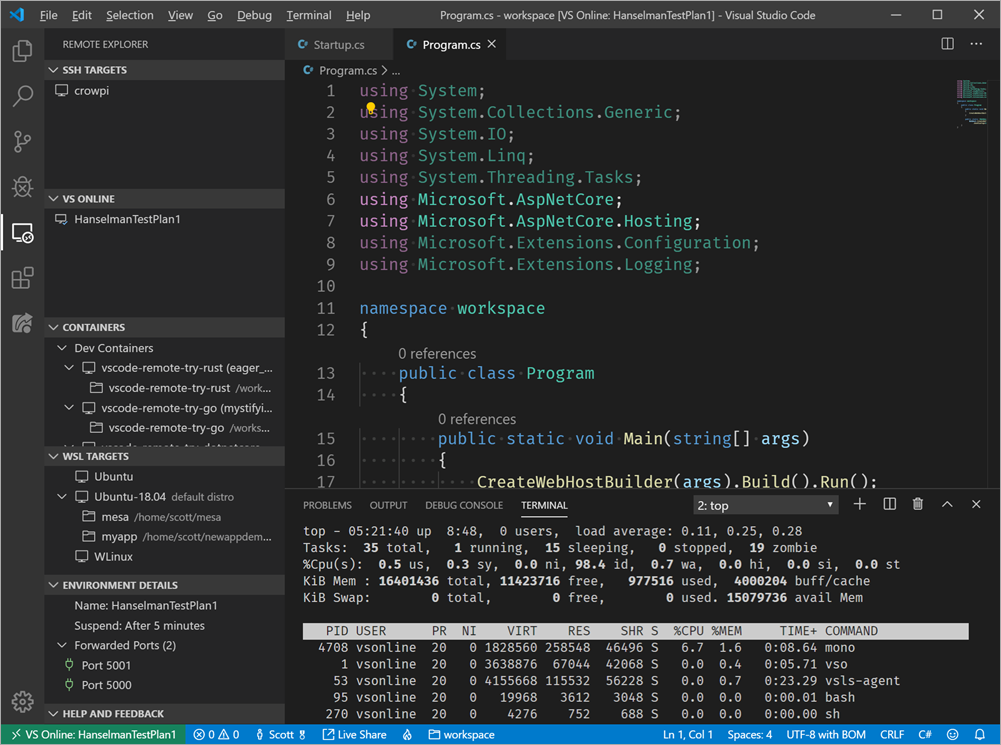
Task: Open the Terminal menu
Action: coord(308,15)
